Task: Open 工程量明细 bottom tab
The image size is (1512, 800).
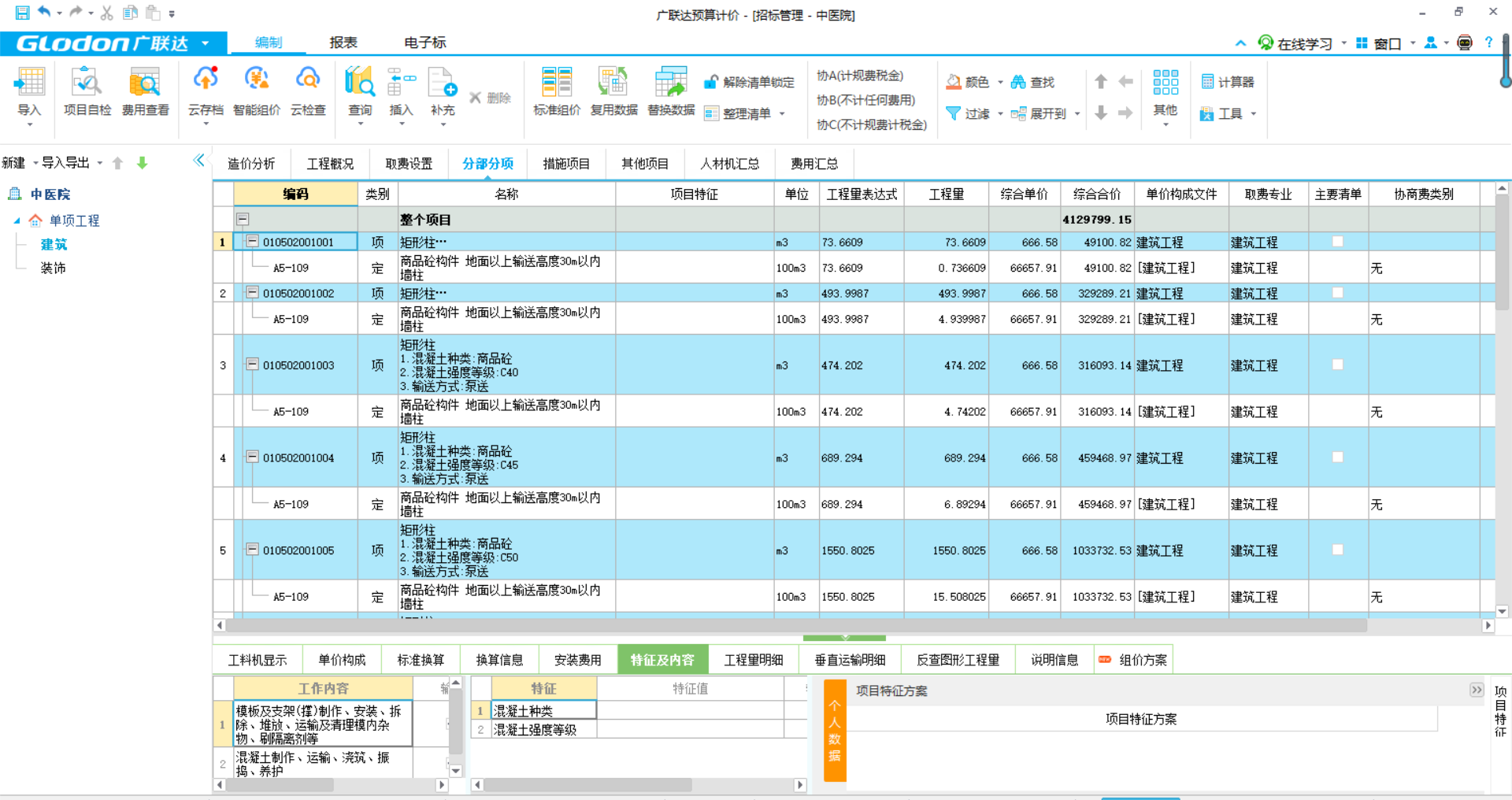Action: 754,660
